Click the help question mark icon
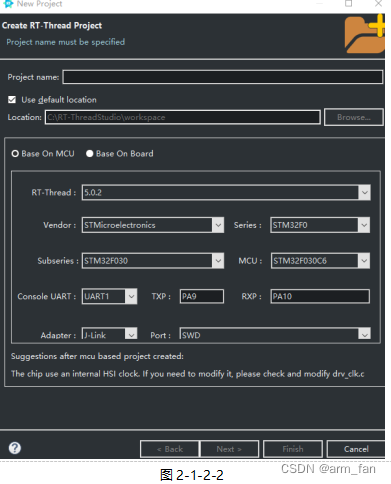The width and height of the screenshot is (391, 484). (x=15, y=448)
